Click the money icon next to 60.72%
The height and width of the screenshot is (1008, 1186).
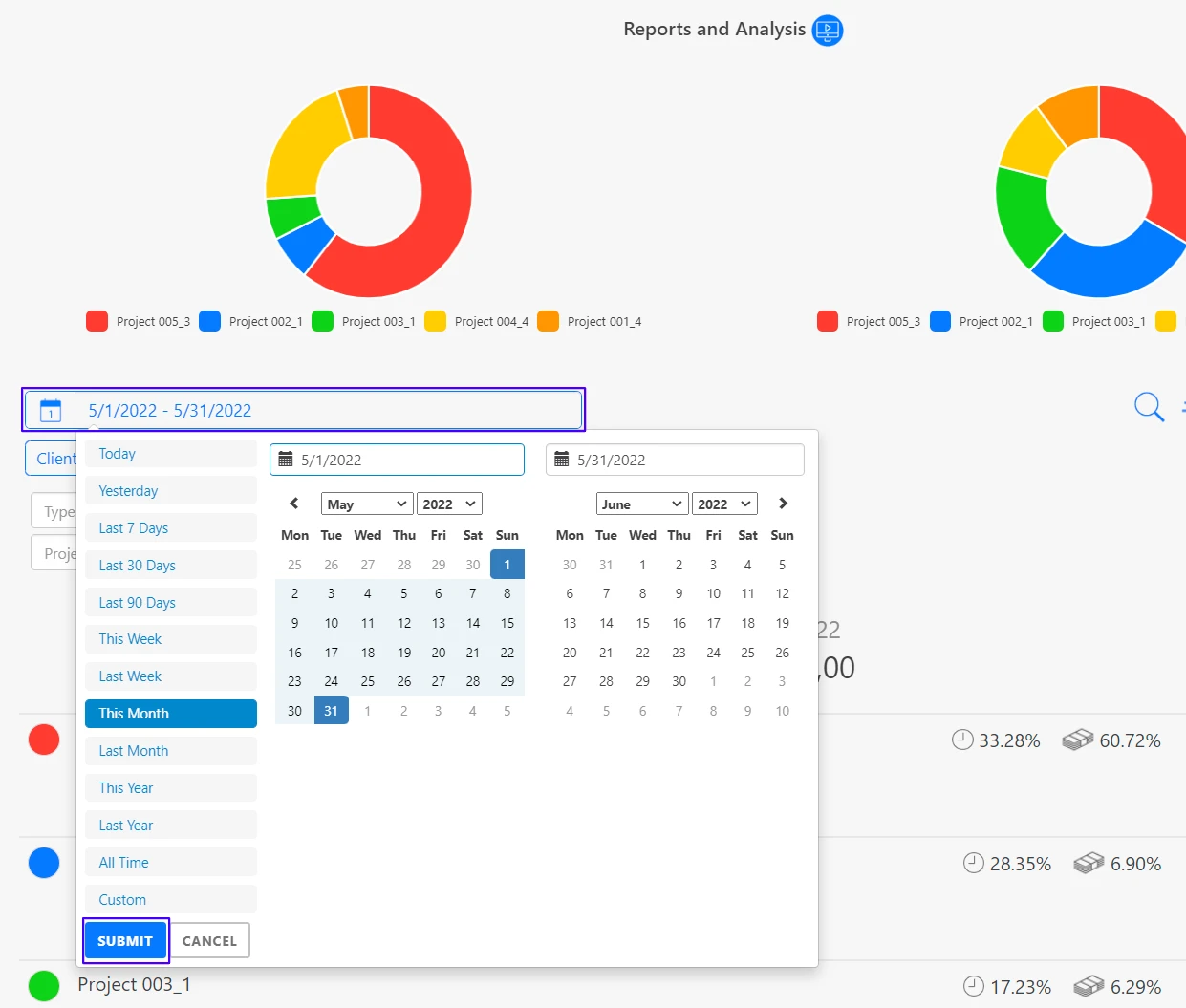(1077, 740)
